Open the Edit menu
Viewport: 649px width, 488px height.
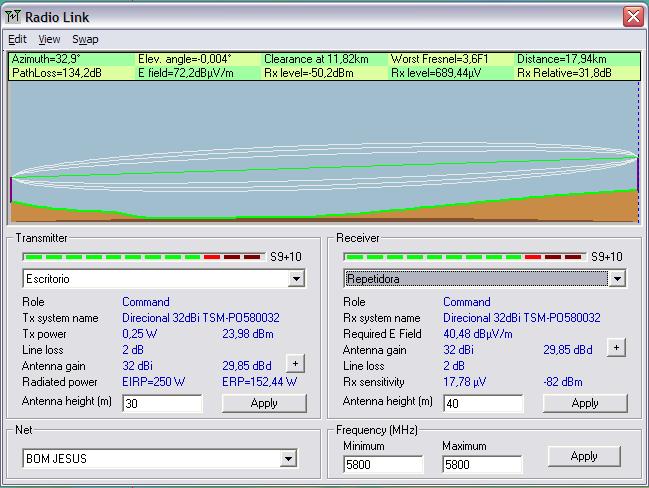[x=17, y=39]
